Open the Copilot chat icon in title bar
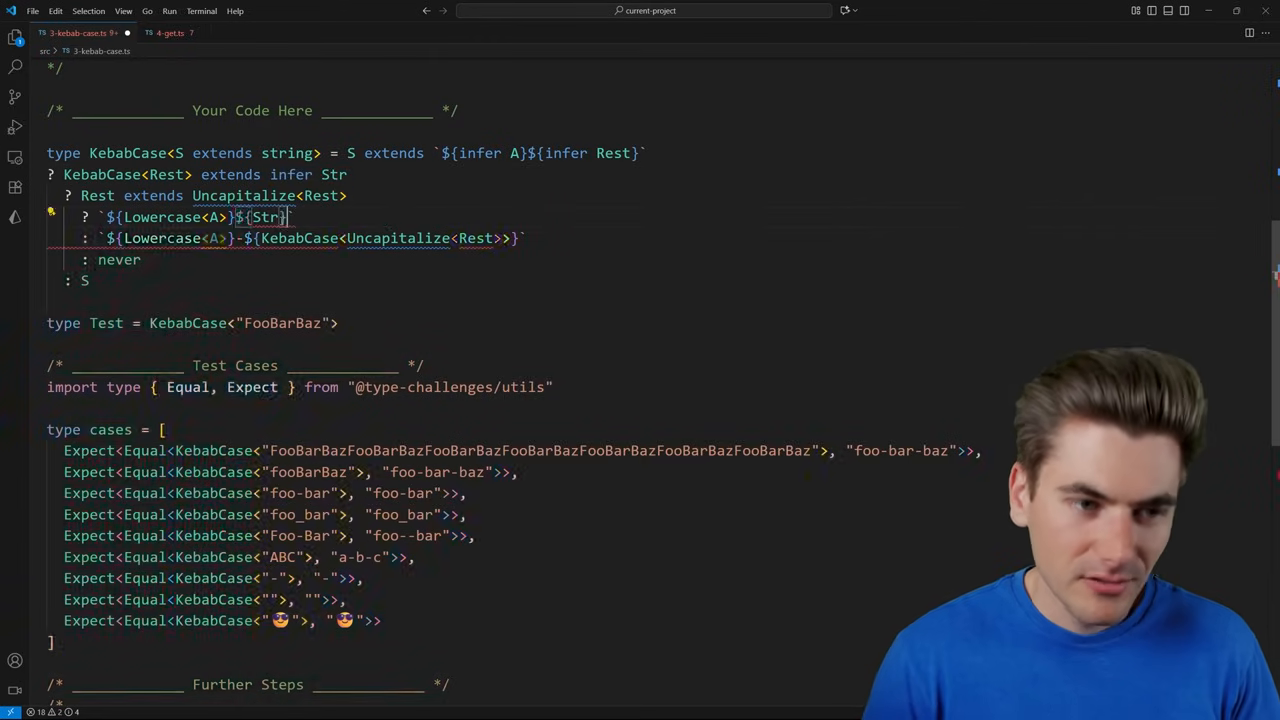The width and height of the screenshot is (1280, 720). click(844, 11)
